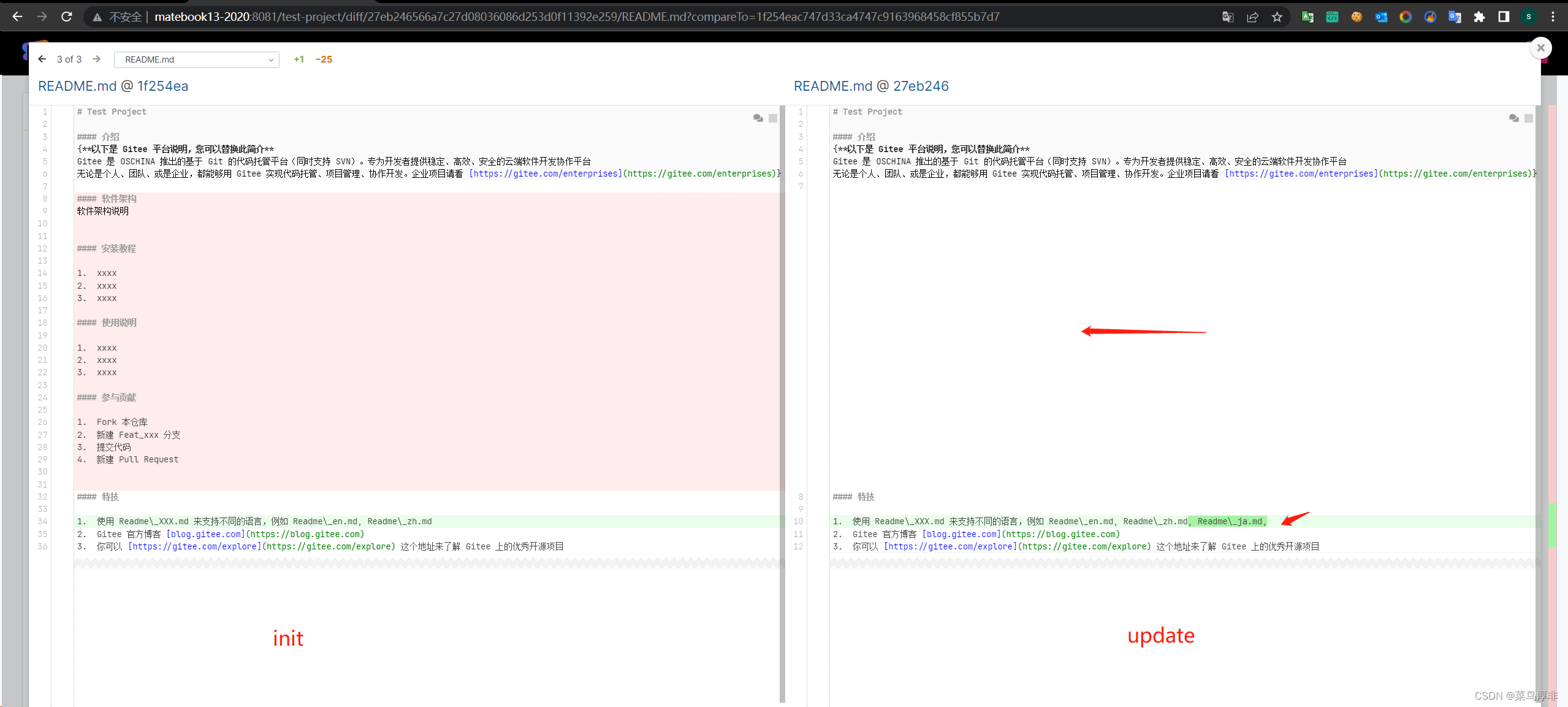Click share page icon in address bar
Screen dimensions: 1568x707
click(1252, 17)
